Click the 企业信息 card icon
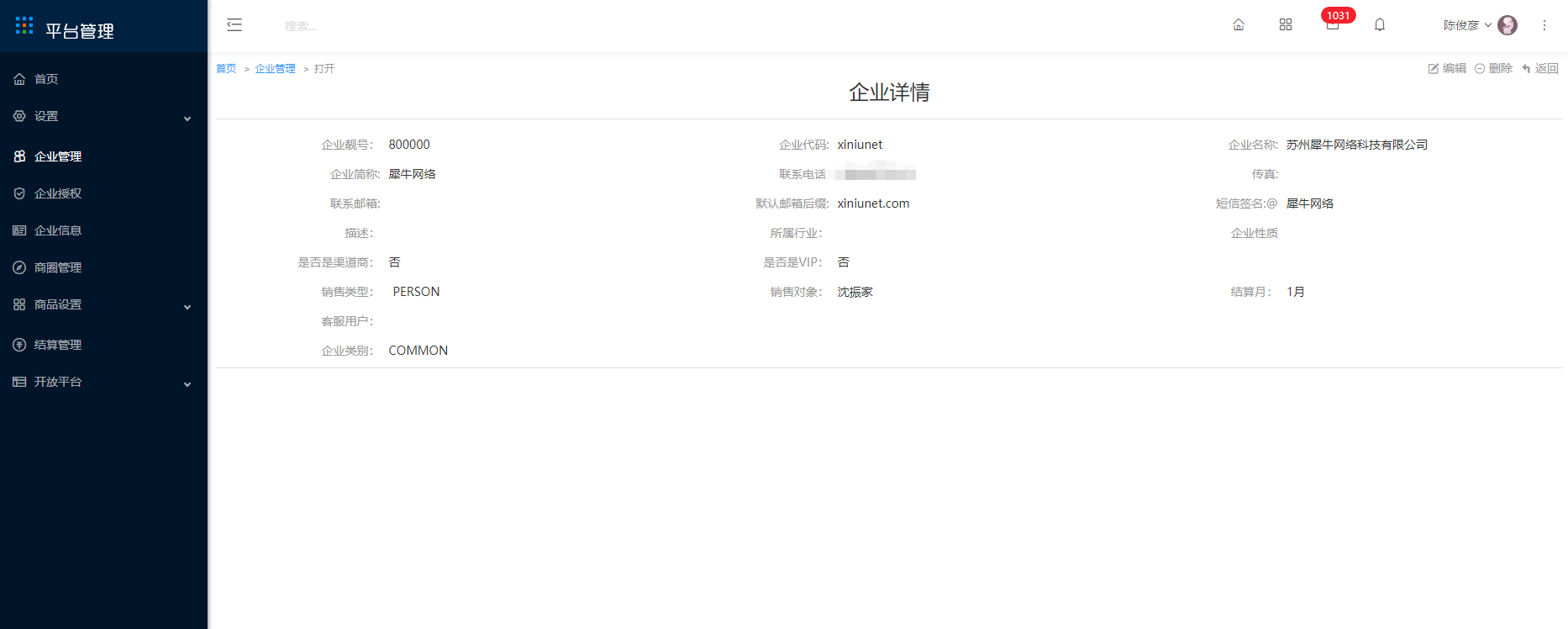Viewport: 1568px width, 629px height. 19,230
